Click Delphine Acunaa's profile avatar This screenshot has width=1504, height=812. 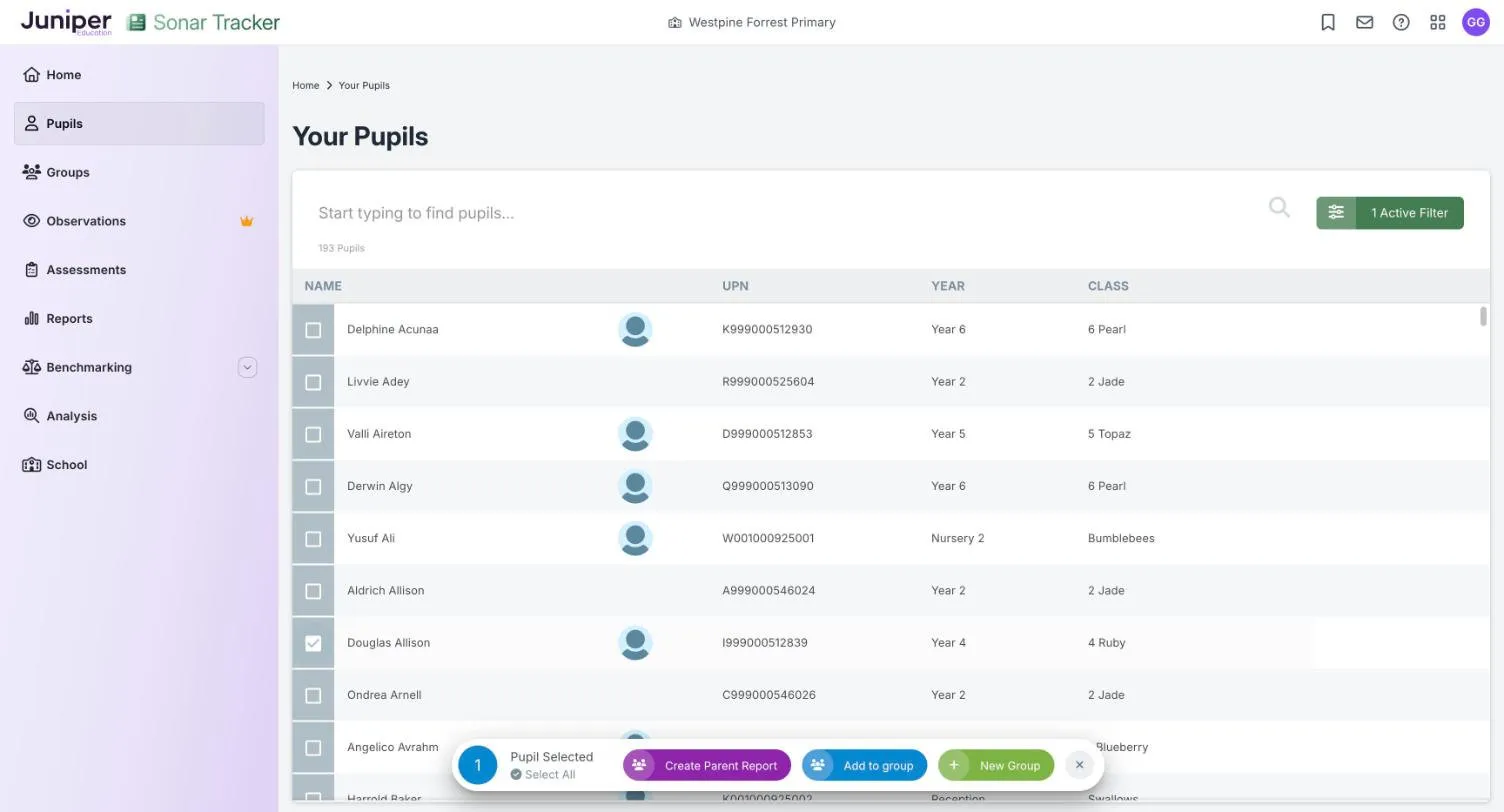pos(635,329)
